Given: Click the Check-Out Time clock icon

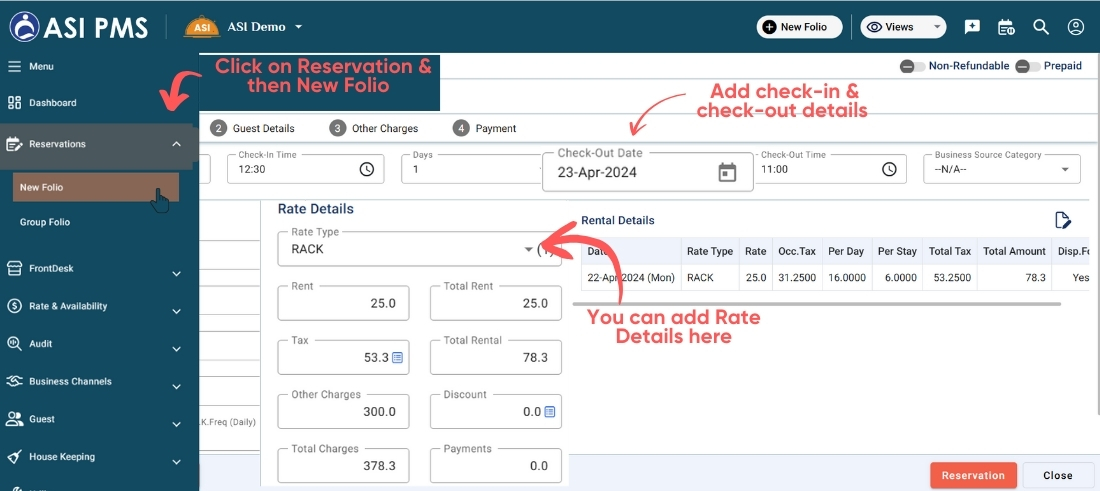Looking at the screenshot, I should [x=889, y=169].
